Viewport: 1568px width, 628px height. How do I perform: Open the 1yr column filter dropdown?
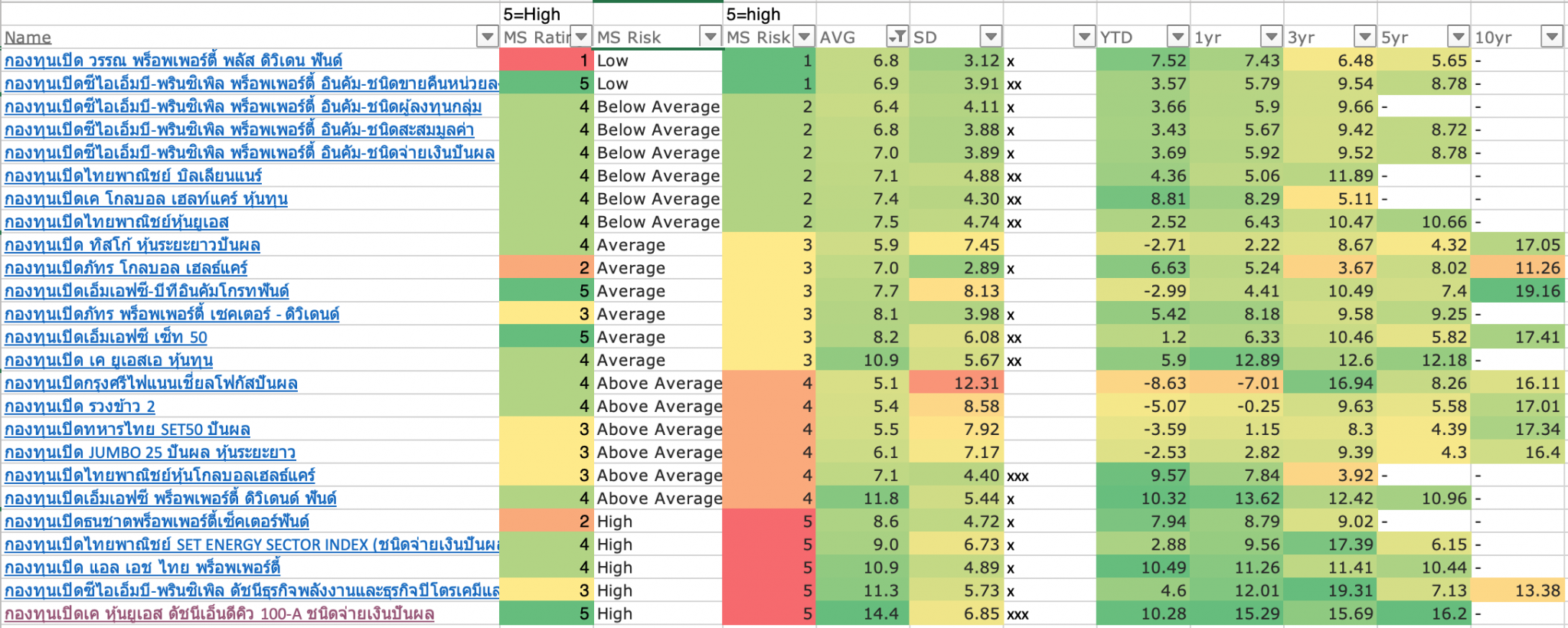point(1271,37)
